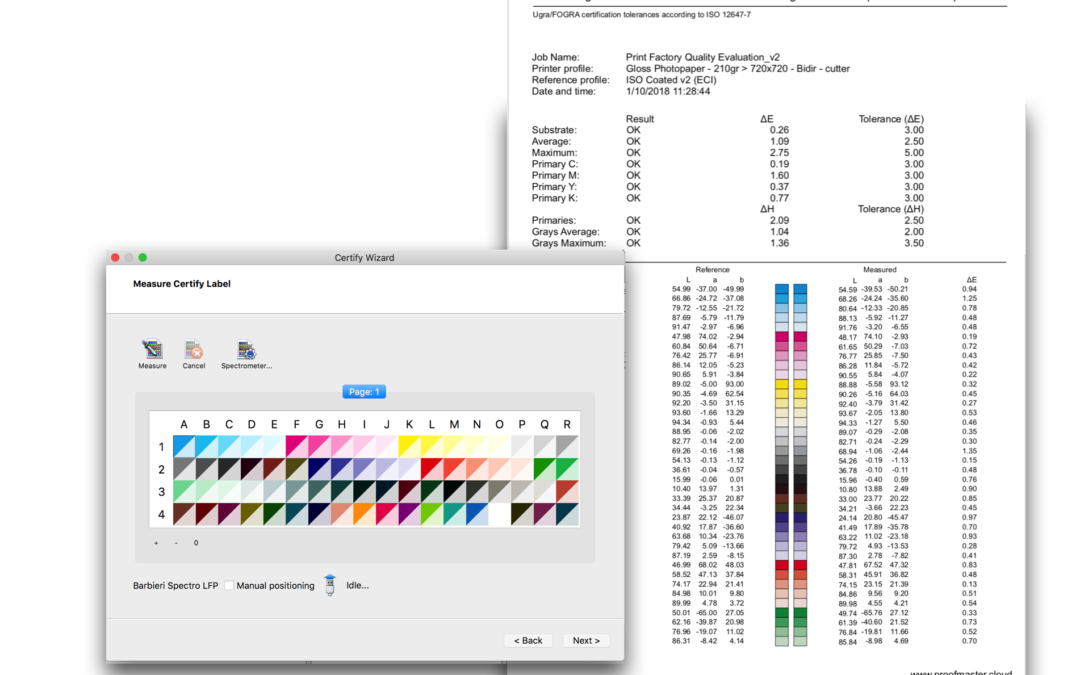Viewport: 1080px width, 675px height.
Task: Click row label 2 on the test chart
Action: pos(161,469)
